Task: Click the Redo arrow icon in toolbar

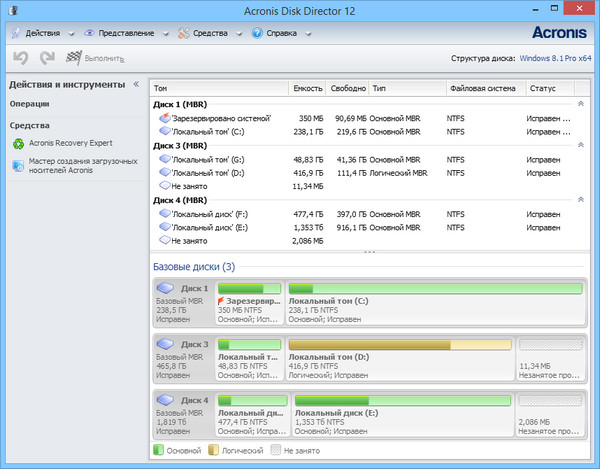Action: tap(46, 59)
